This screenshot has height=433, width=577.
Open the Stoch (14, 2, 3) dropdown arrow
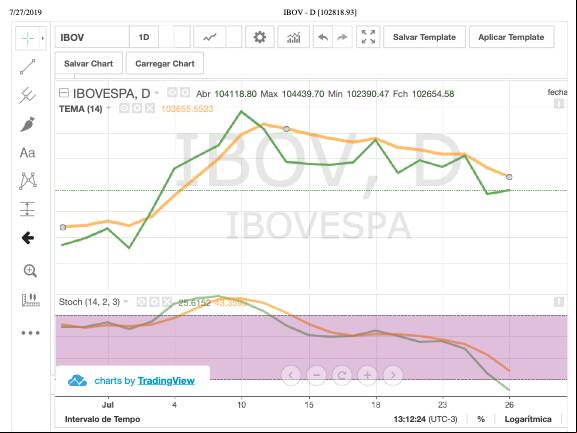tap(126, 302)
